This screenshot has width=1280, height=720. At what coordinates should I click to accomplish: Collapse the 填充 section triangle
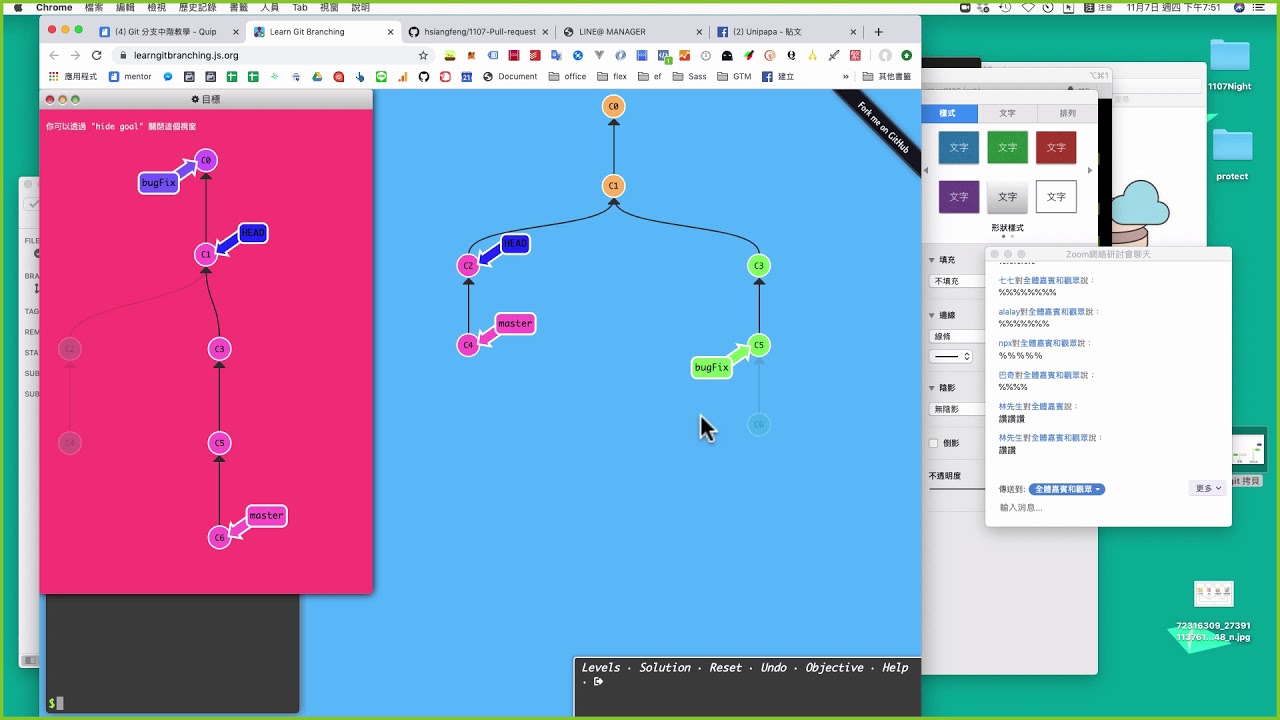932,260
